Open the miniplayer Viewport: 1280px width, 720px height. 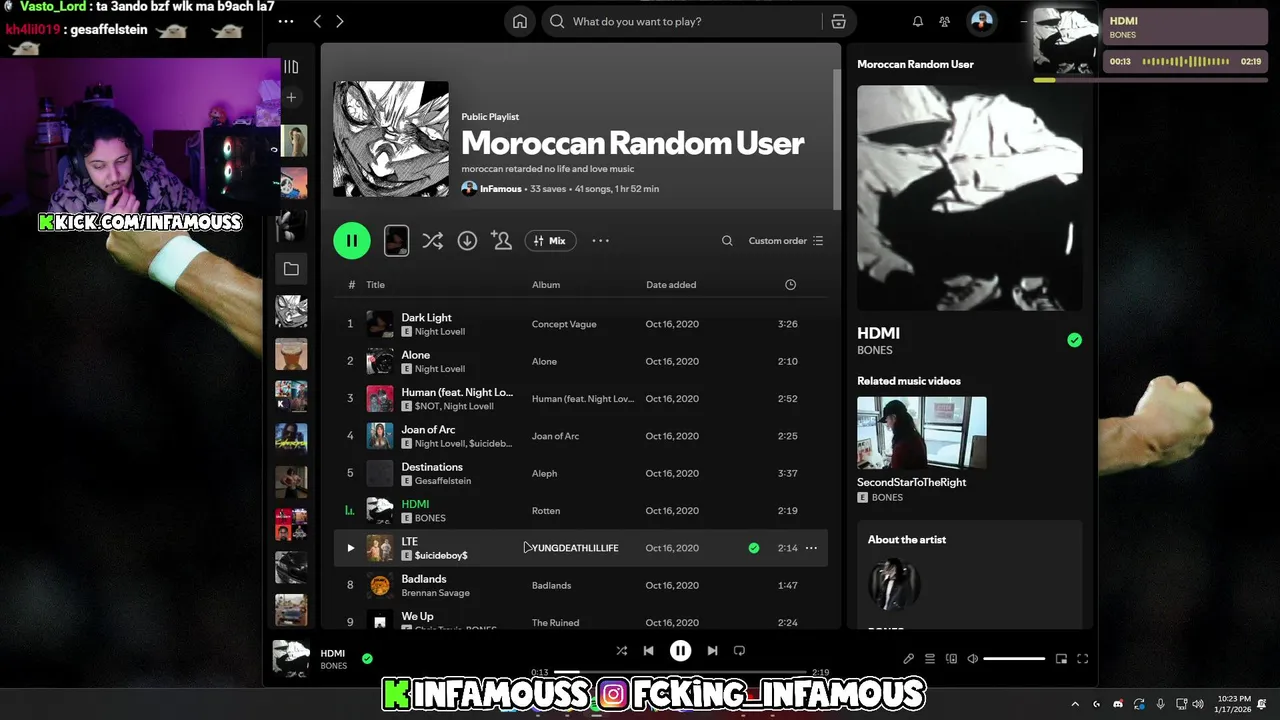pyautogui.click(x=1061, y=659)
